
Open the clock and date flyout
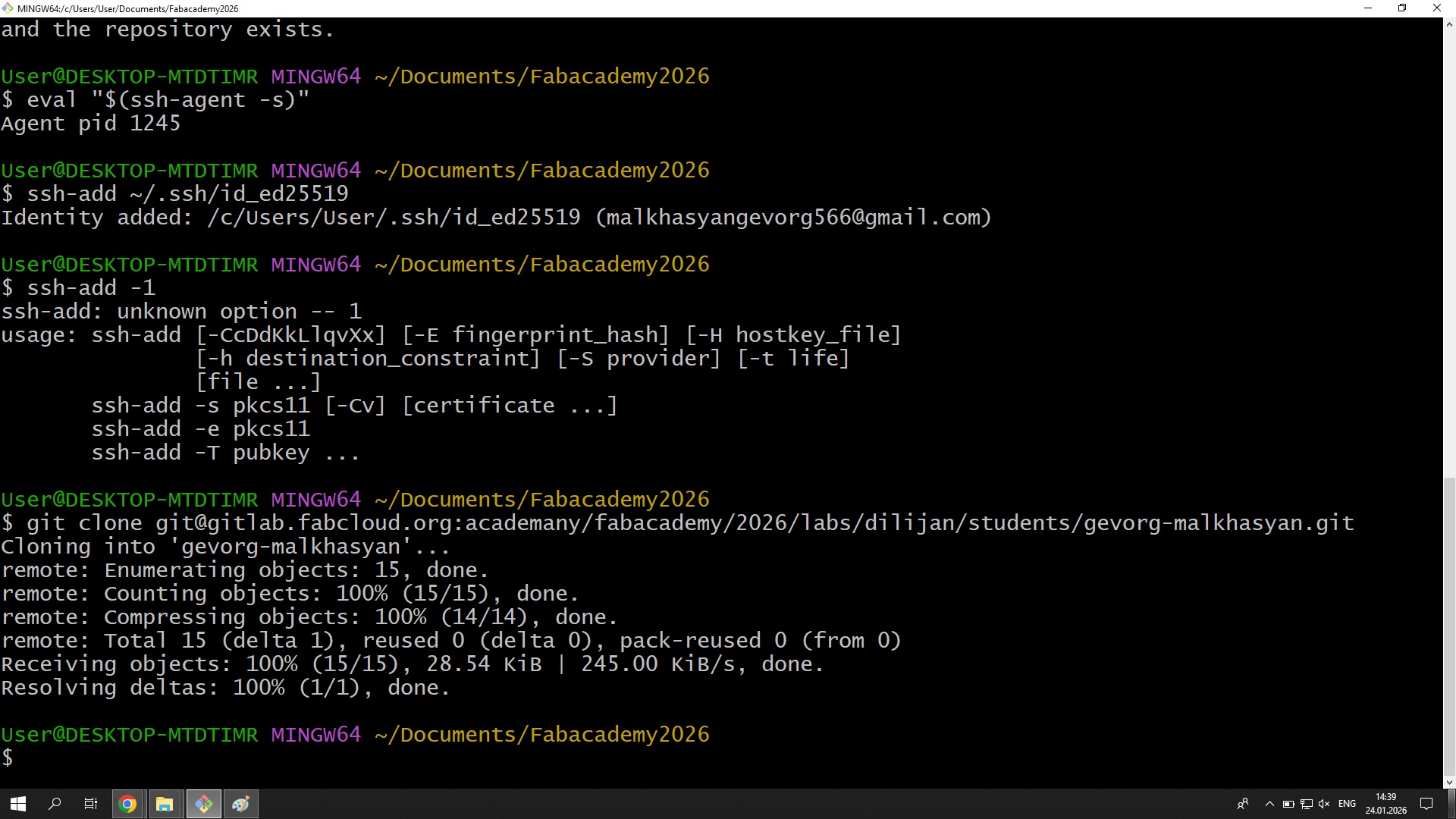click(x=1385, y=804)
